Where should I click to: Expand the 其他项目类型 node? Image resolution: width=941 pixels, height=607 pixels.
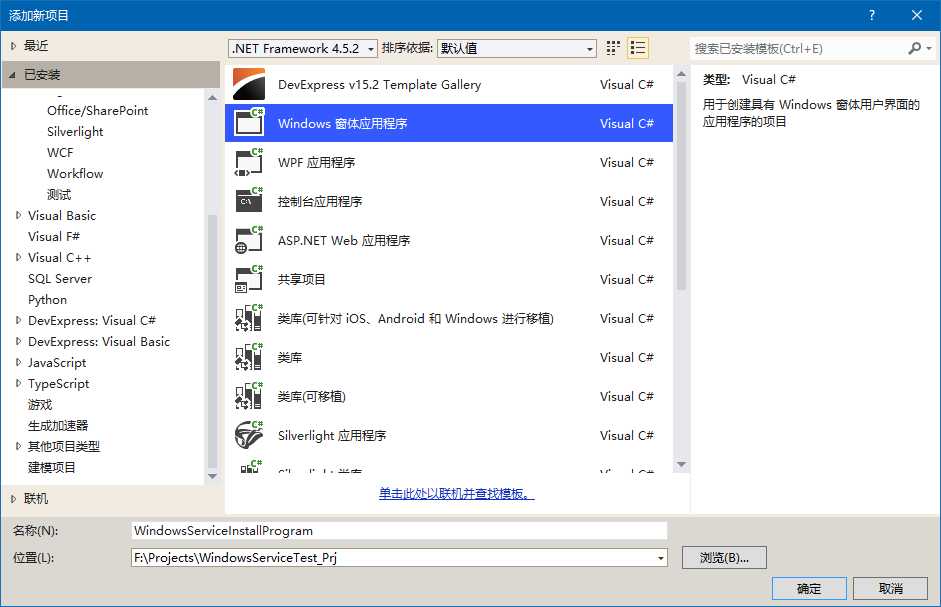[18, 446]
